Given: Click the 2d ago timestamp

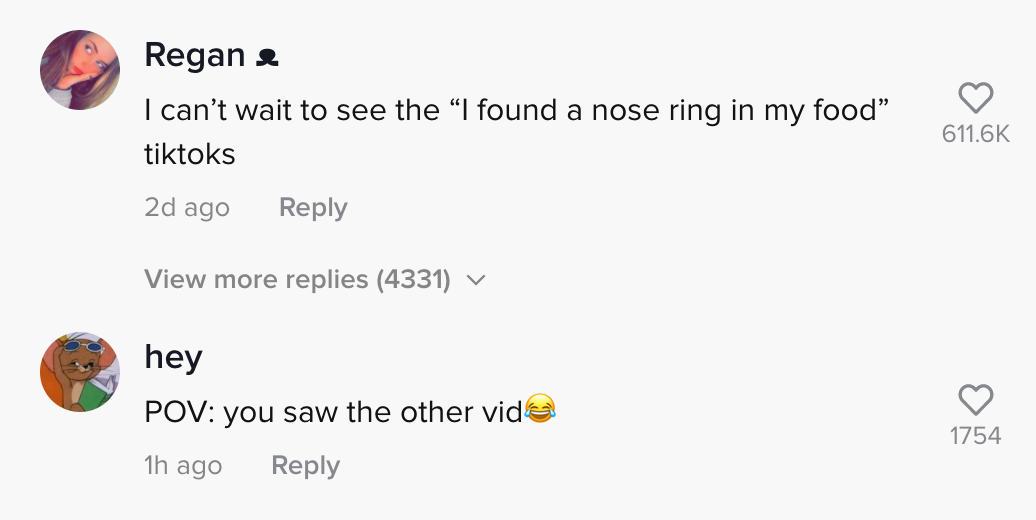Looking at the screenshot, I should [x=187, y=207].
